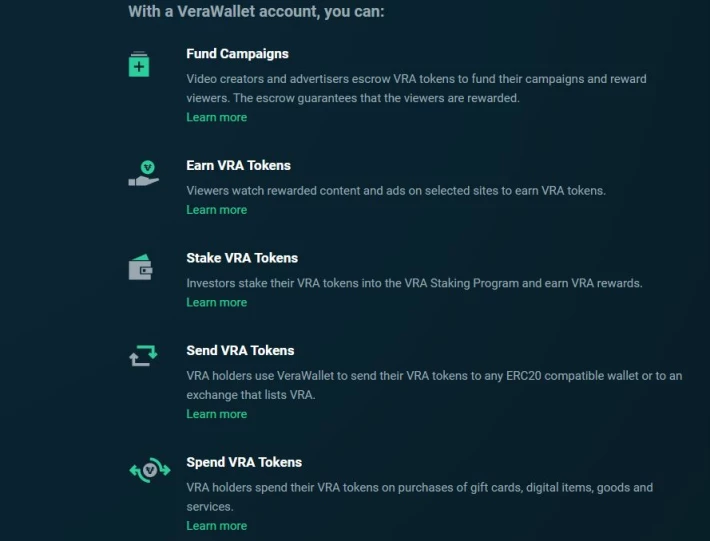Select the Send VRA Tokens heading
The width and height of the screenshot is (710, 541).
click(x=240, y=351)
